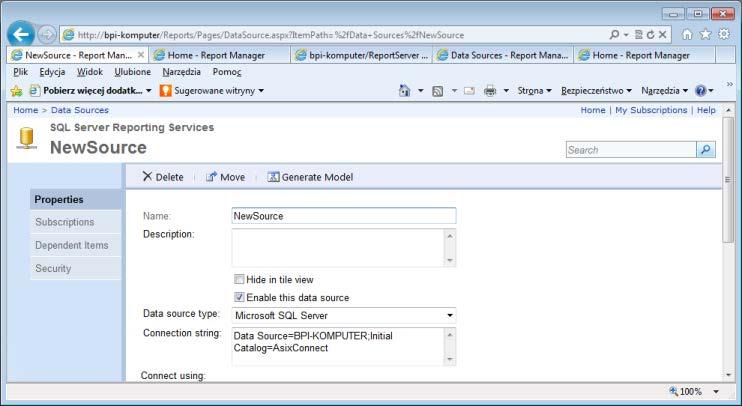Click the RSS feeds icon
Screen dimensions: 742x406
pyautogui.click(x=438, y=91)
